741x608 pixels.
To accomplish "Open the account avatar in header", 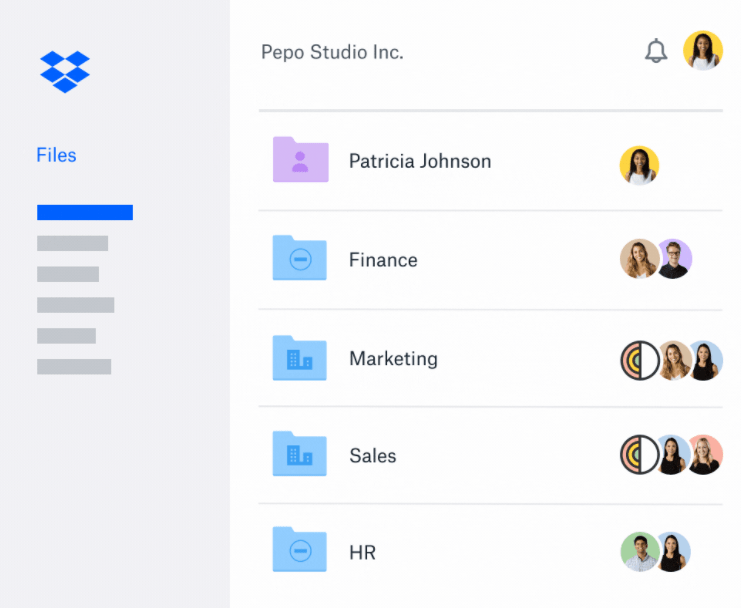I will 702,51.
